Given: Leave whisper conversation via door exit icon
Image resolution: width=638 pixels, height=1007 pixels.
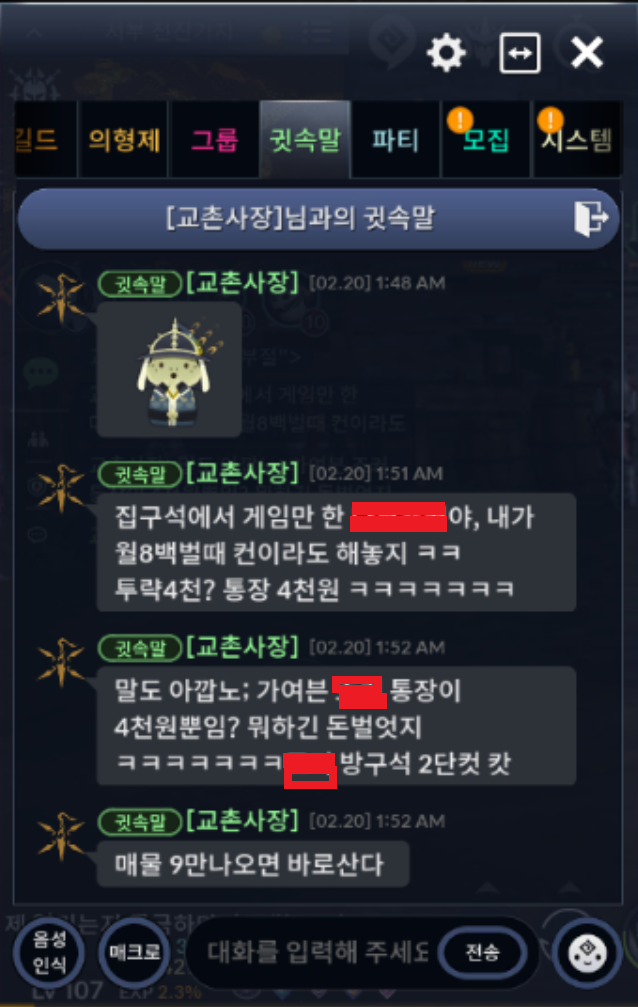Looking at the screenshot, I should [591, 218].
